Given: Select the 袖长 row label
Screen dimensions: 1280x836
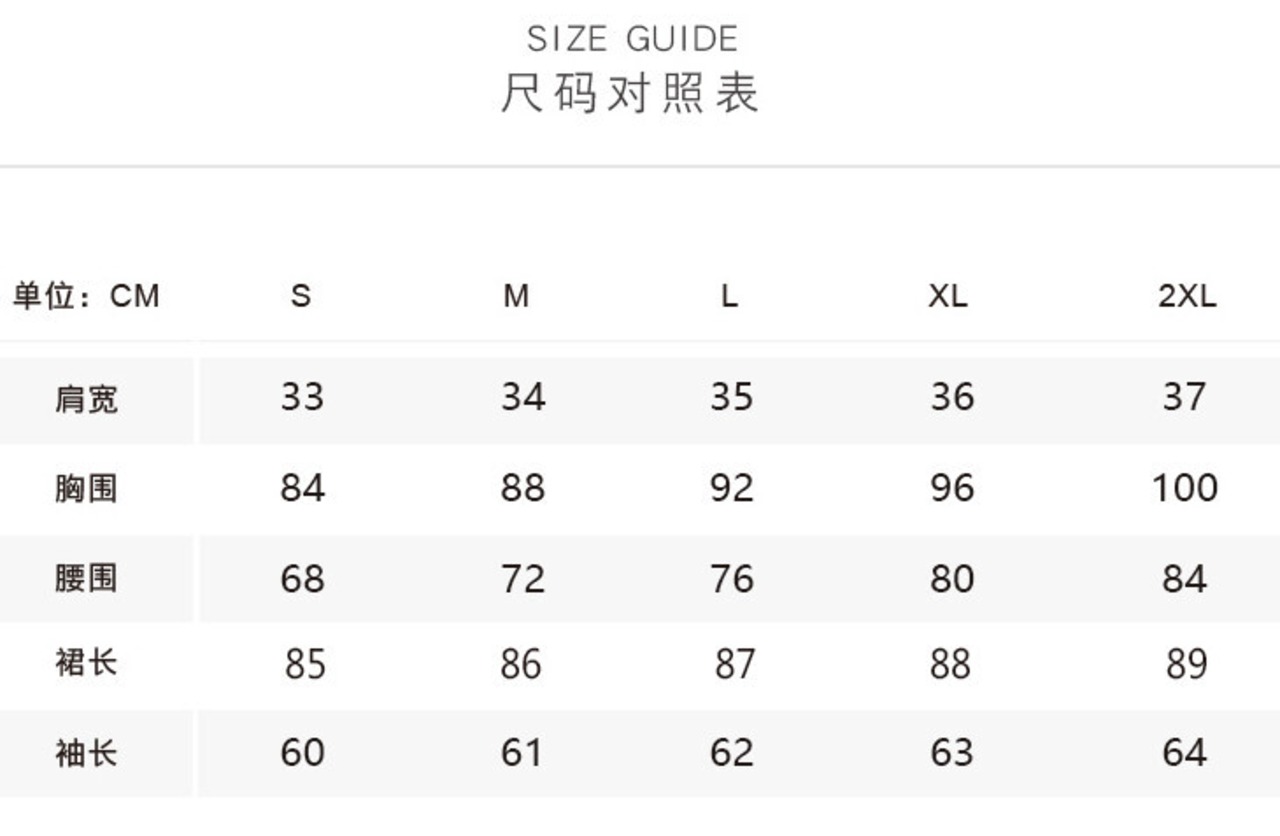Looking at the screenshot, I should tap(86, 752).
